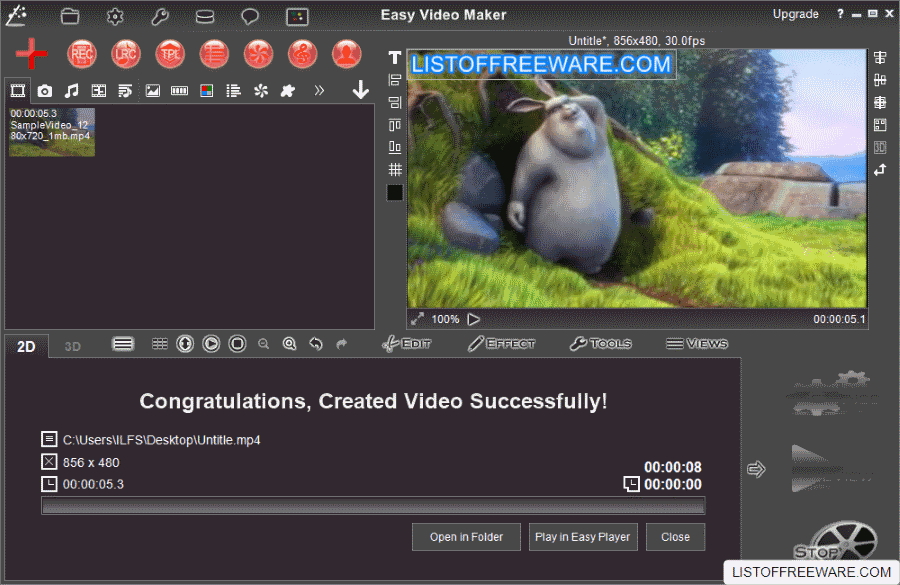Play the preview video
The image size is (900, 585).
[474, 319]
